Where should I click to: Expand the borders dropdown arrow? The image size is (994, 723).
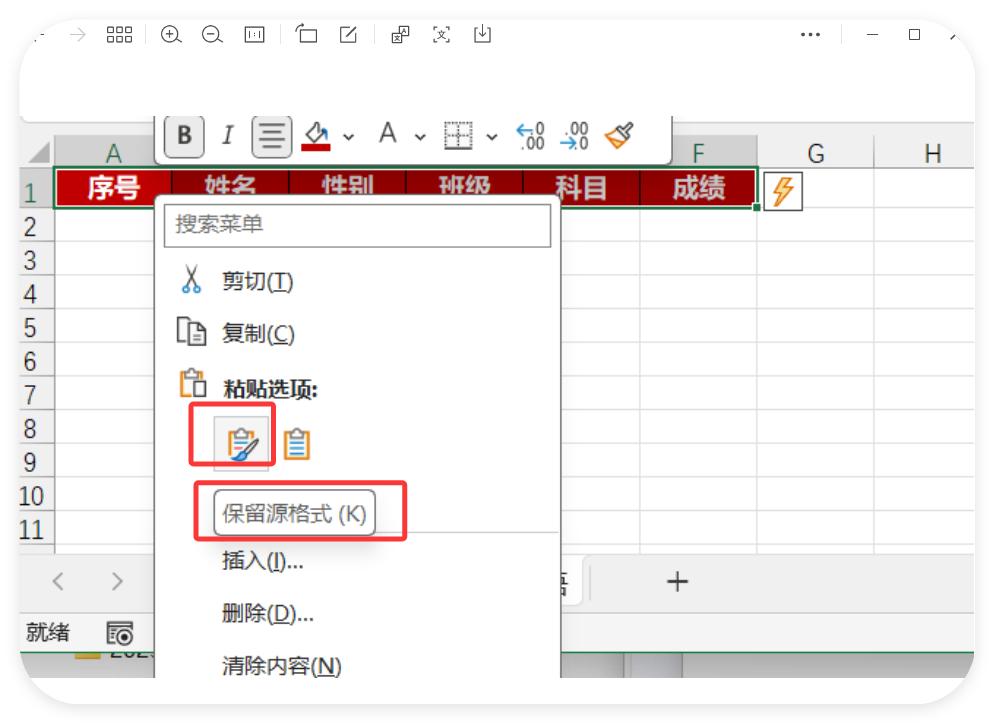(x=492, y=137)
